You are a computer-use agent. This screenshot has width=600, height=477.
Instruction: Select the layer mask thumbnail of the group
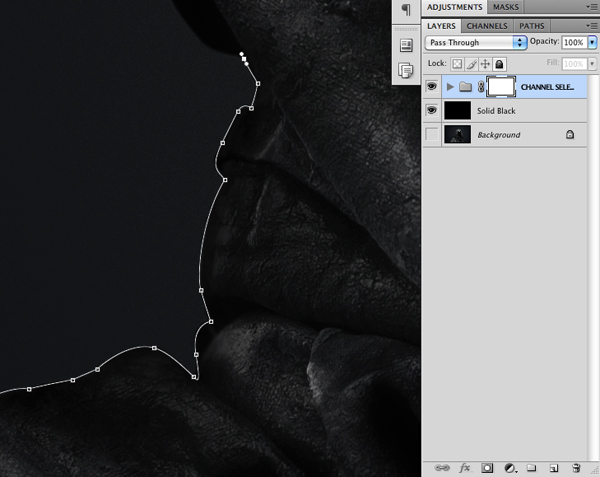[501, 87]
